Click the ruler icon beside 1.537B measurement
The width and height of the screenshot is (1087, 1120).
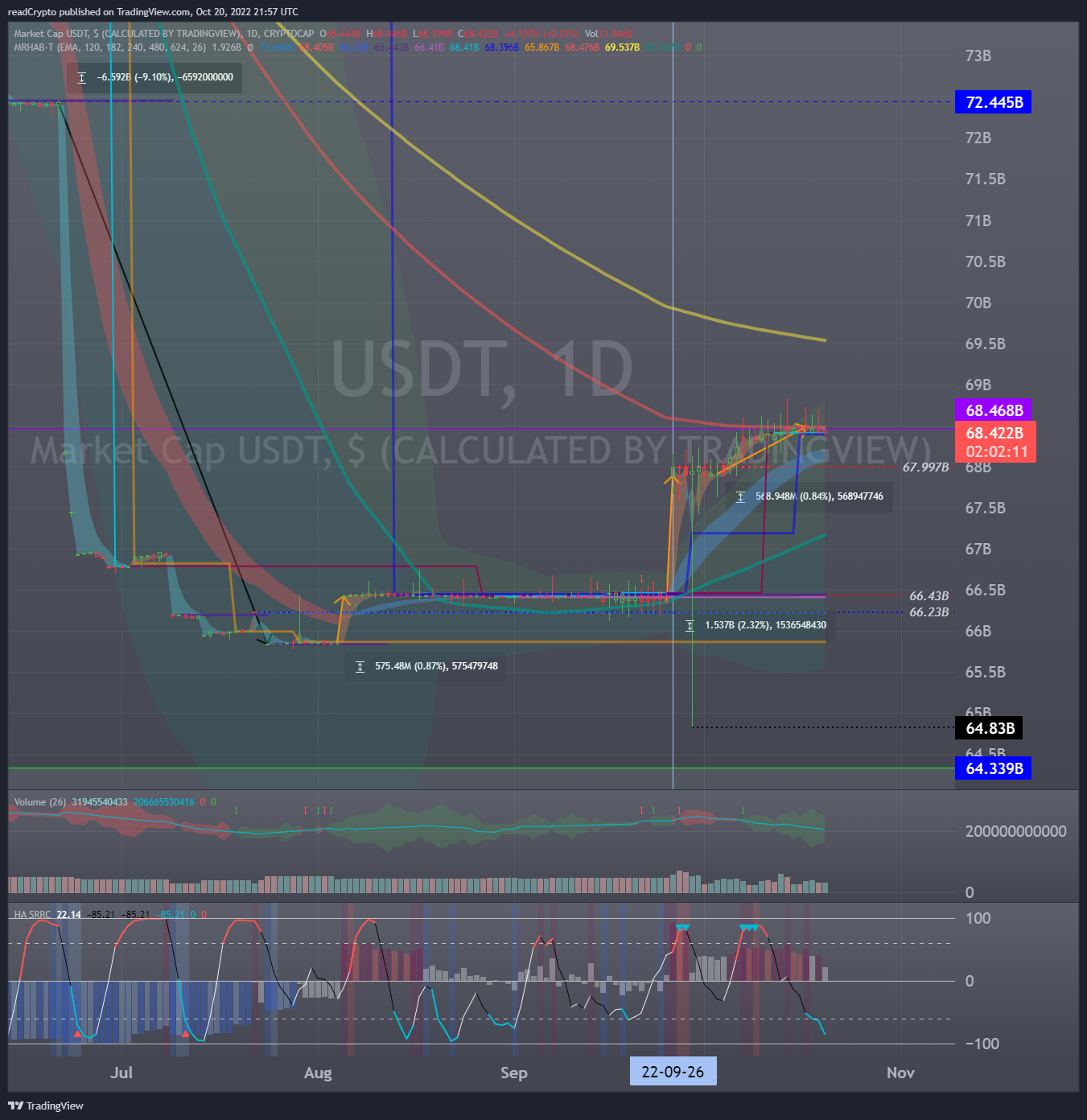pyautogui.click(x=690, y=625)
